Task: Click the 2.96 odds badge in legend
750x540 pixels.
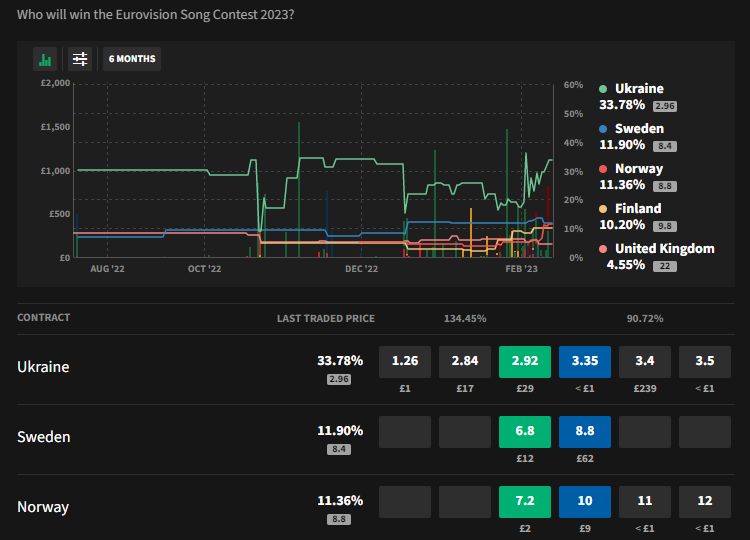Action: [665, 106]
